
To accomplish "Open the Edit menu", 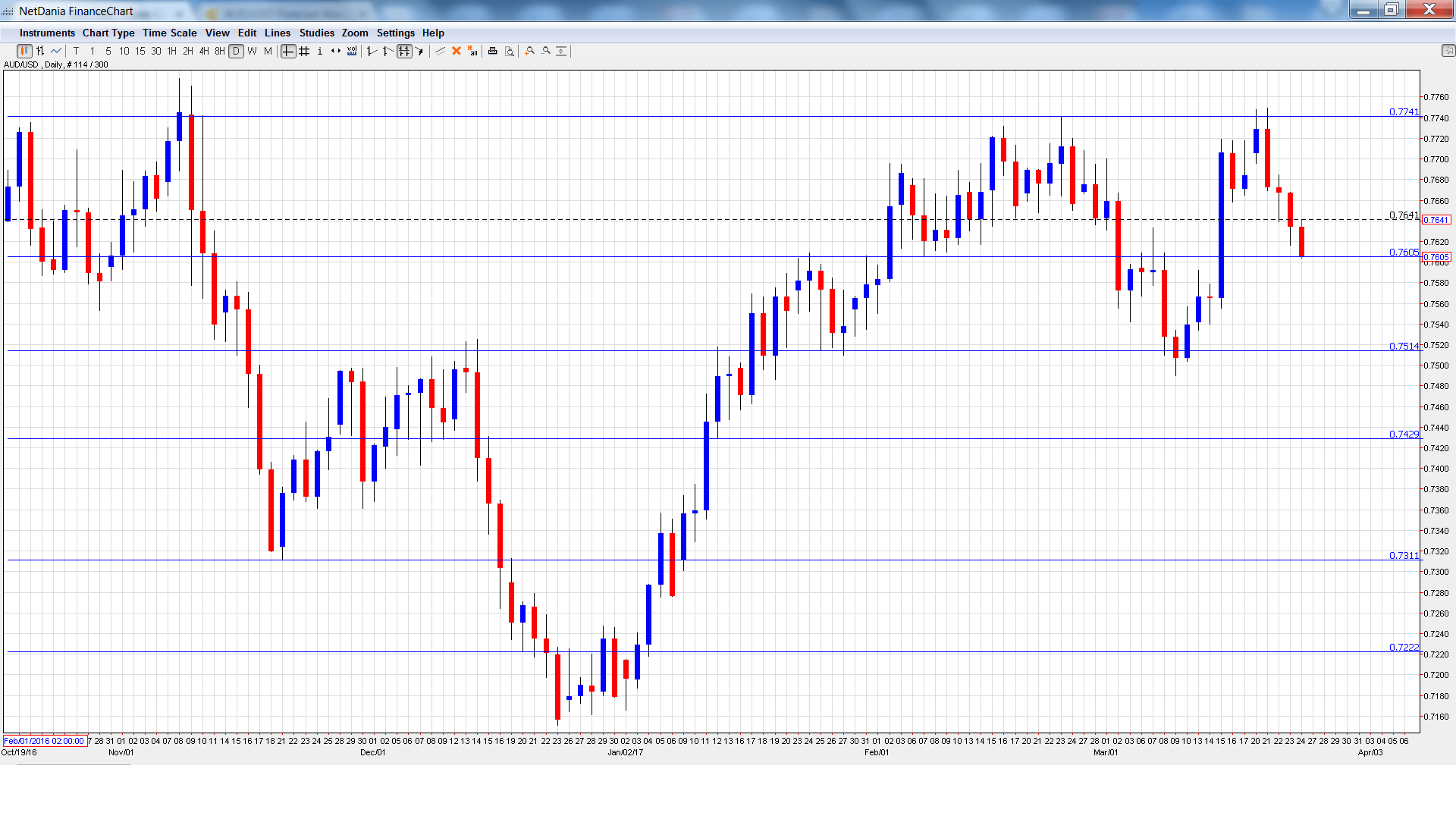I will pos(247,33).
